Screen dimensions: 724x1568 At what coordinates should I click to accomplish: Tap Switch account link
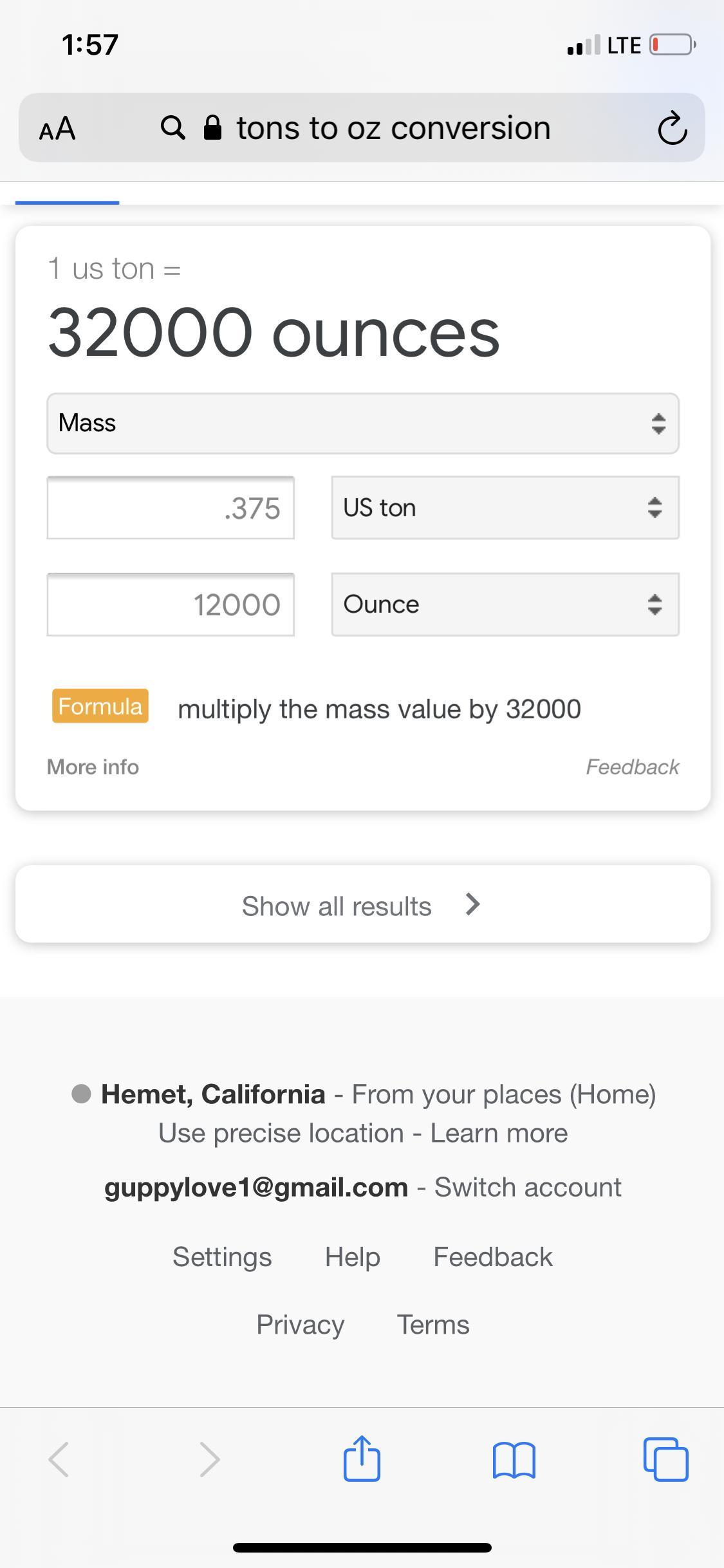point(528,1187)
